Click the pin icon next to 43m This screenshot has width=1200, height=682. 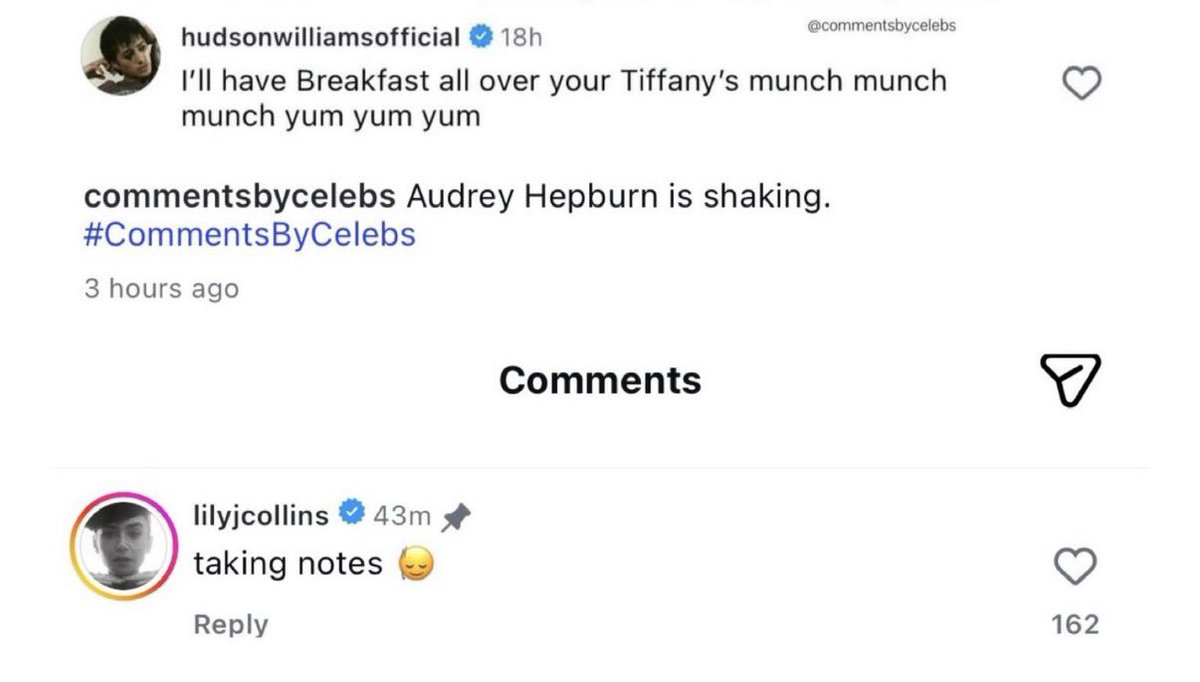[x=455, y=516]
